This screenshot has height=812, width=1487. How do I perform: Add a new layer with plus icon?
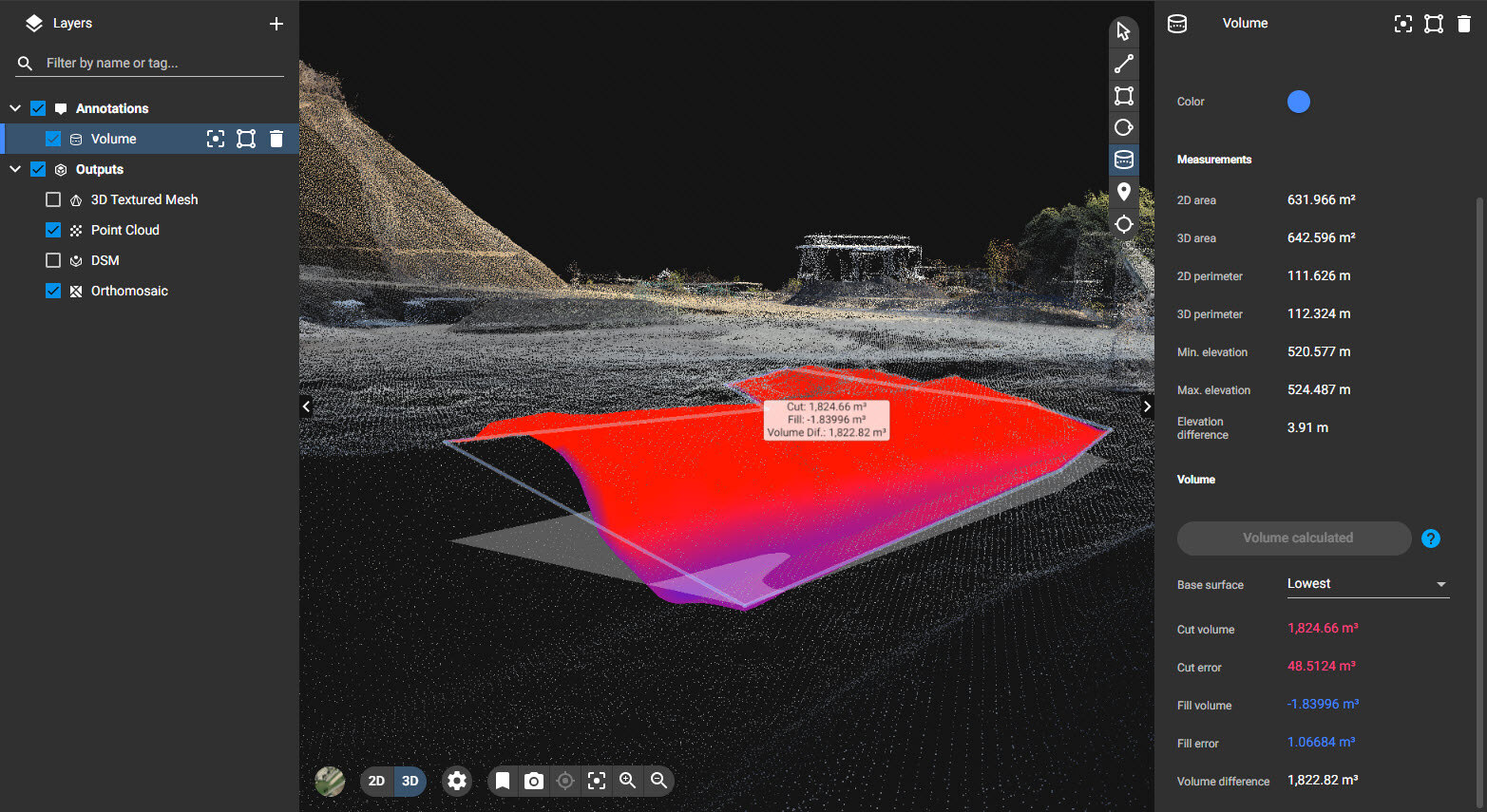(276, 24)
